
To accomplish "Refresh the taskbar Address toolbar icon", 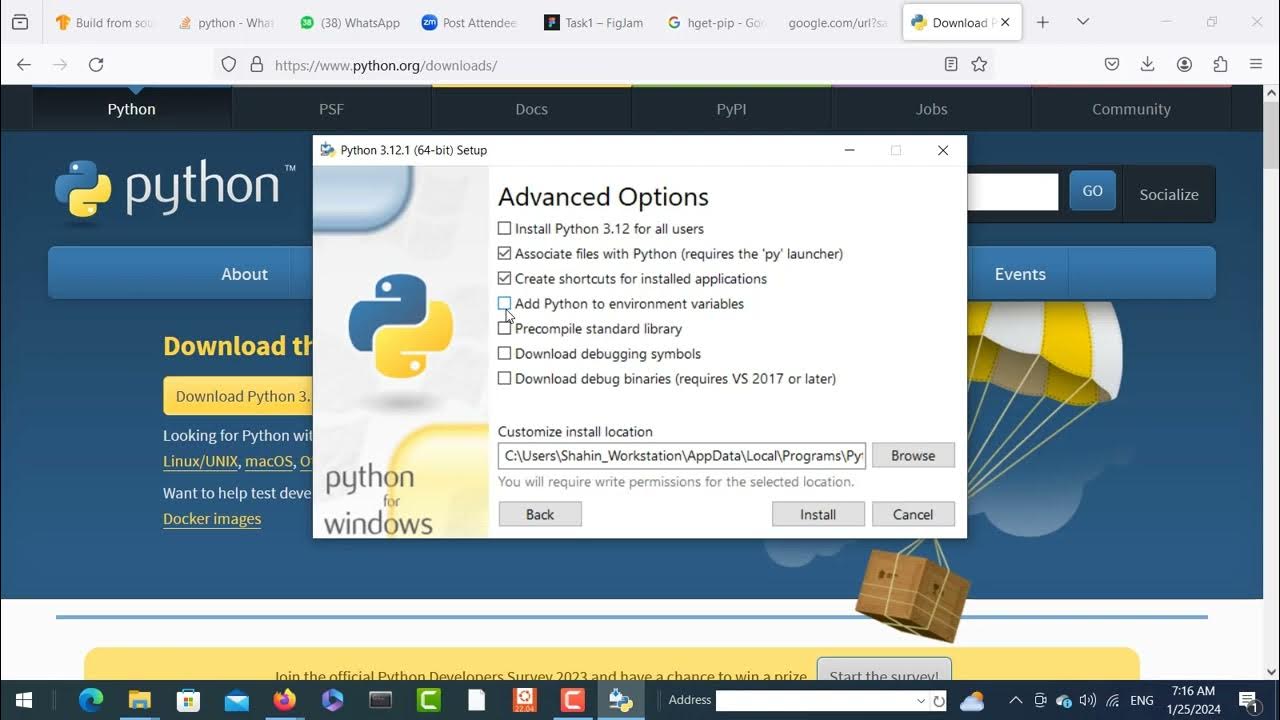I will click(939, 701).
